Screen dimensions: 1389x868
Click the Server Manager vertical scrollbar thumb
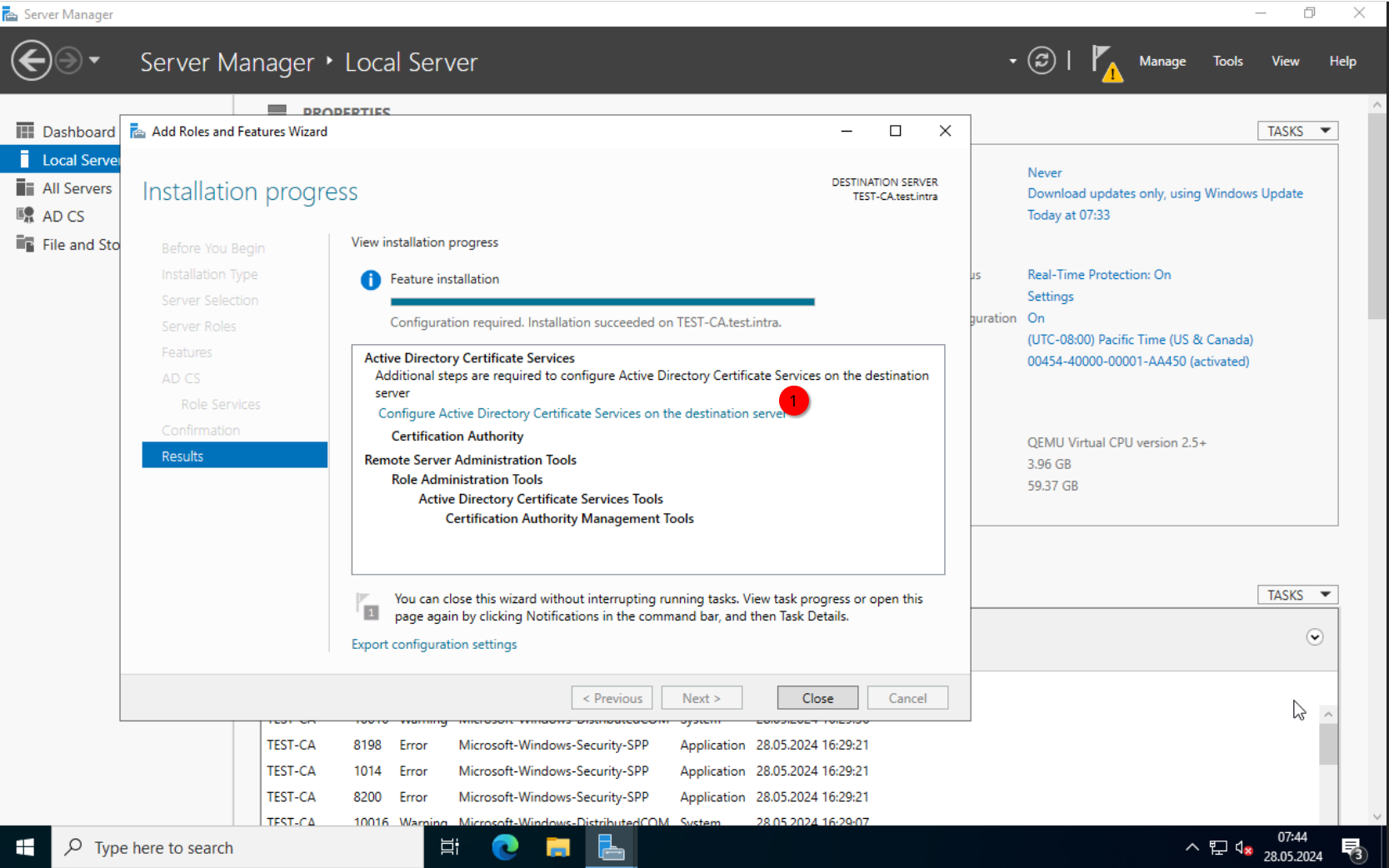1377,217
